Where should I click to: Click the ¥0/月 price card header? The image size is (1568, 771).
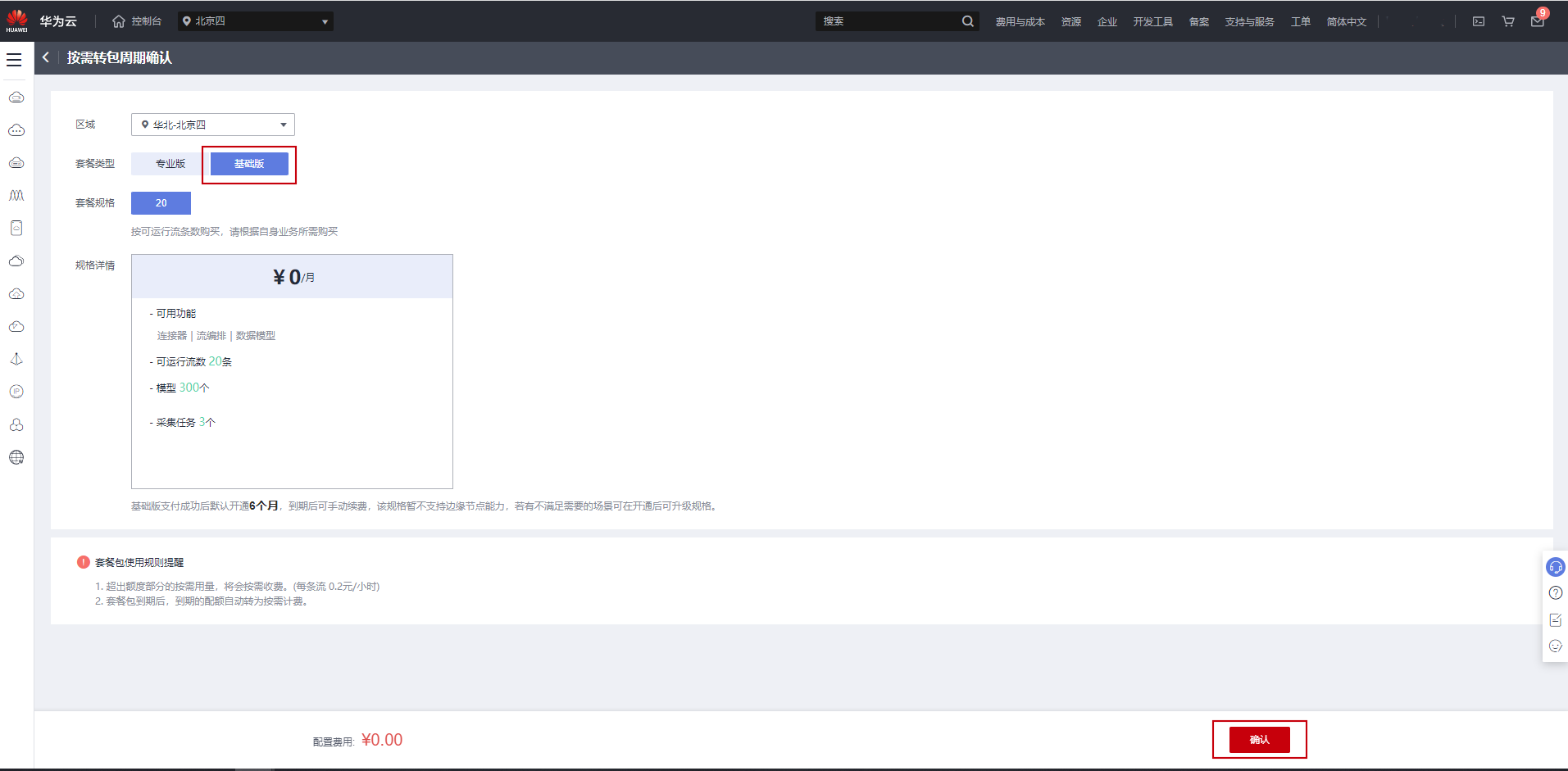click(x=292, y=277)
